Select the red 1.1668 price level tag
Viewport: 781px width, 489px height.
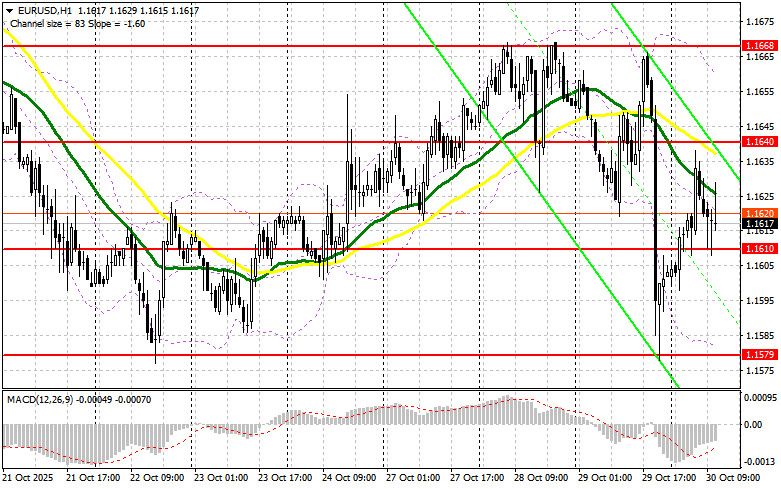click(759, 46)
